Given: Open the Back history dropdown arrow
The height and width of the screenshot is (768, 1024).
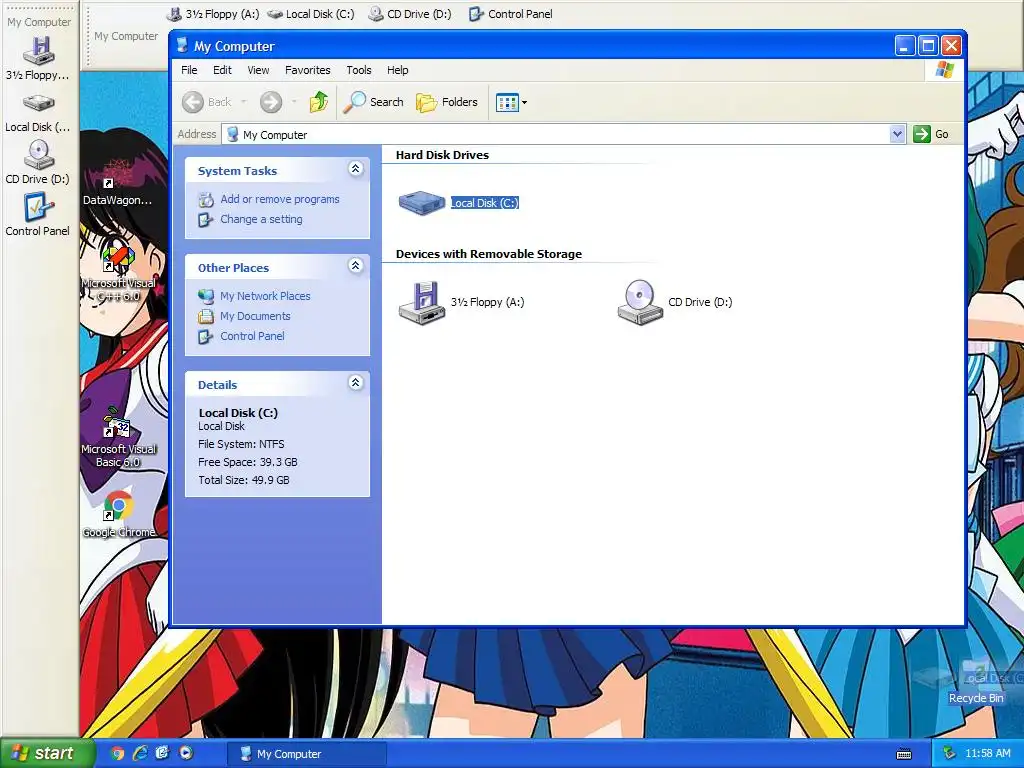Looking at the screenshot, I should (x=244, y=102).
